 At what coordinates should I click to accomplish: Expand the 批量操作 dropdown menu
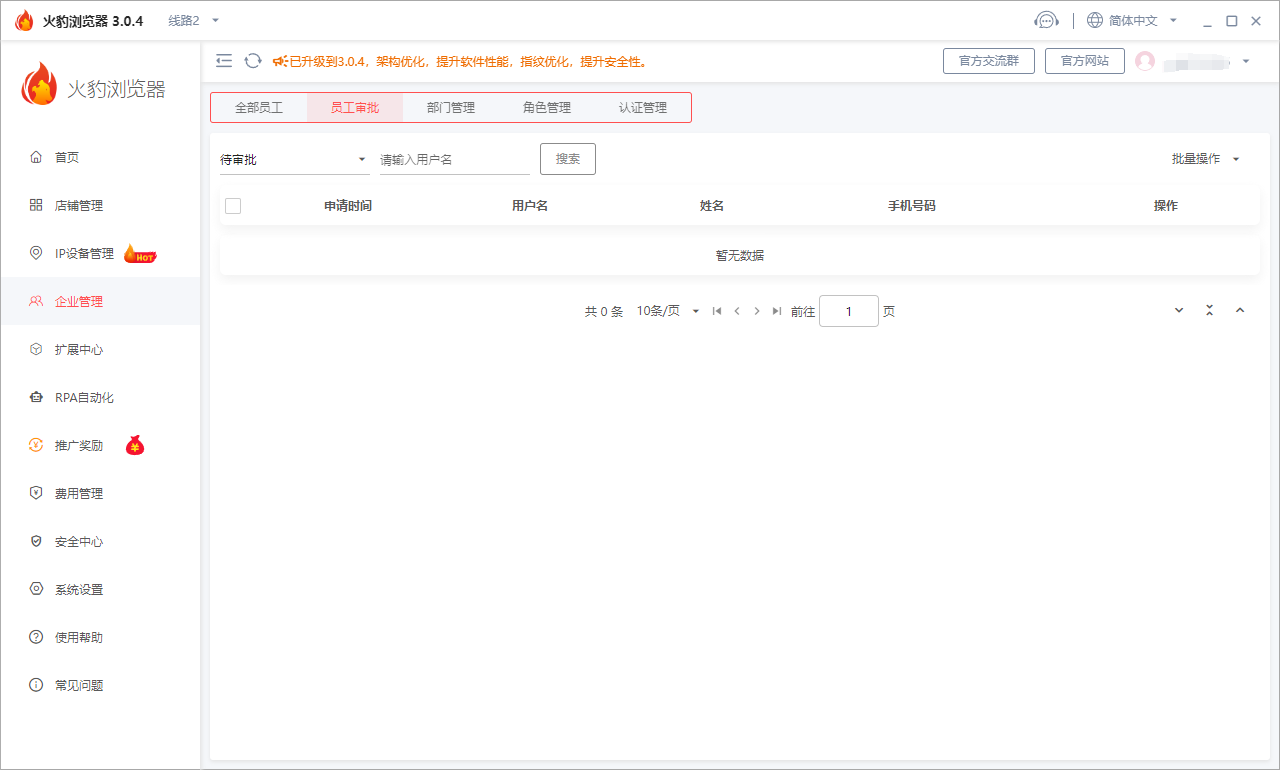click(1204, 158)
